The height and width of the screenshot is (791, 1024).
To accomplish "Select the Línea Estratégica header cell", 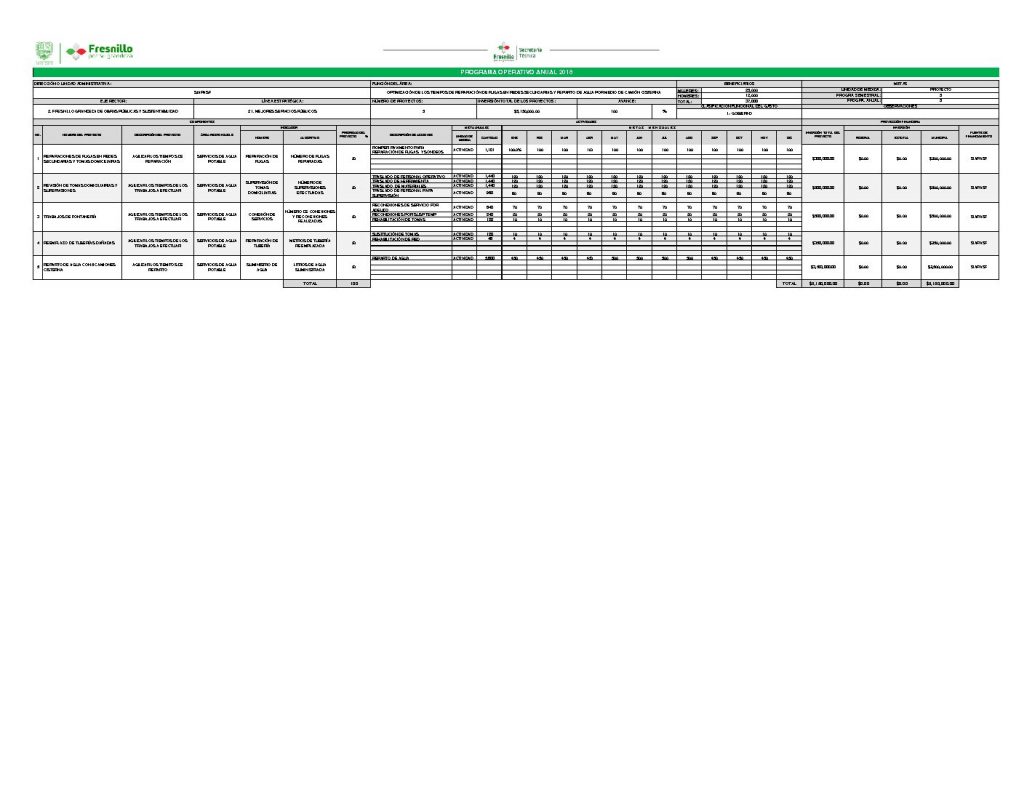I will (284, 101).
